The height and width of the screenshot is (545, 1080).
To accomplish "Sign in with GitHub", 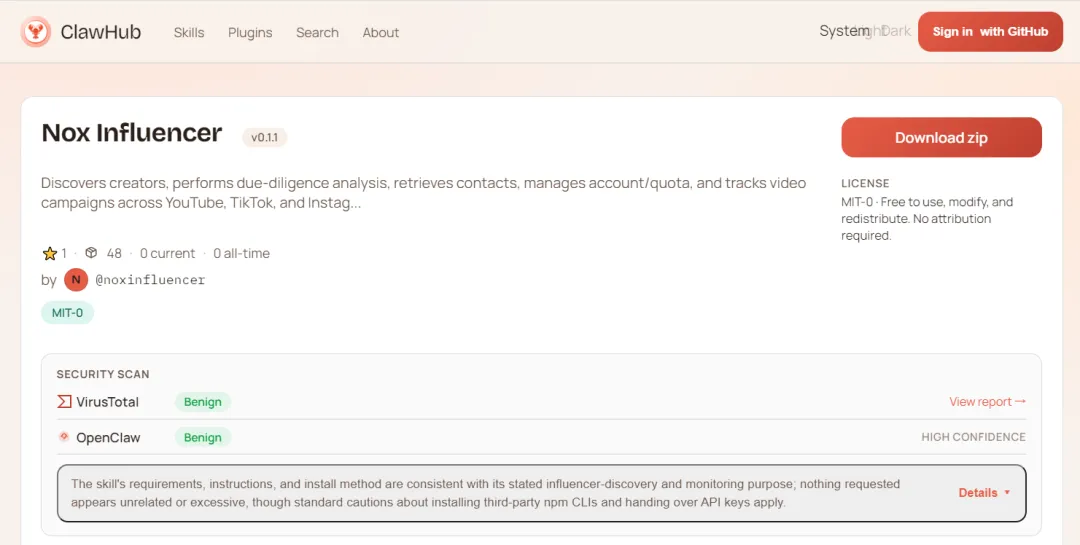I will point(990,32).
